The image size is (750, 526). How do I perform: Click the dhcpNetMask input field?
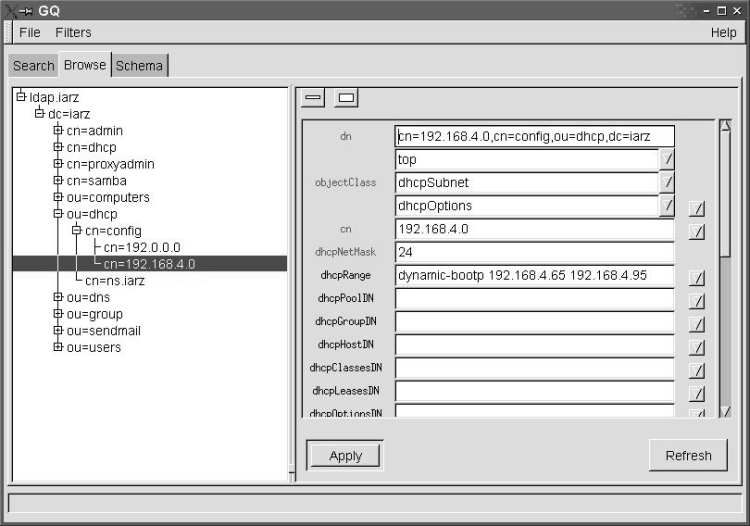(x=534, y=252)
